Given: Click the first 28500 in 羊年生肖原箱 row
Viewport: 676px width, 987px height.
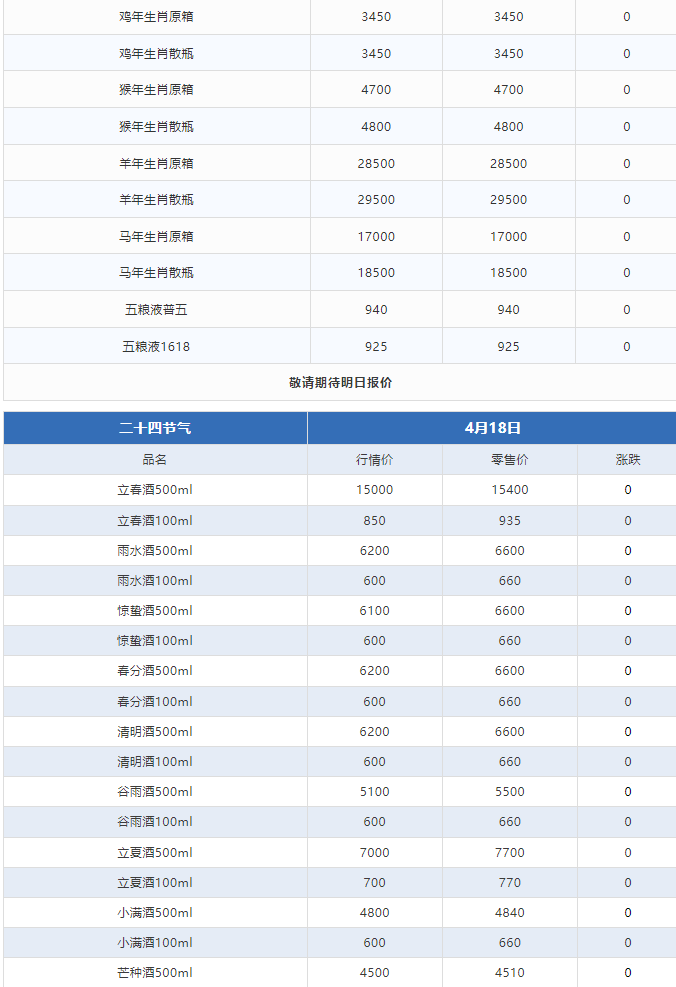Looking at the screenshot, I should point(376,164).
